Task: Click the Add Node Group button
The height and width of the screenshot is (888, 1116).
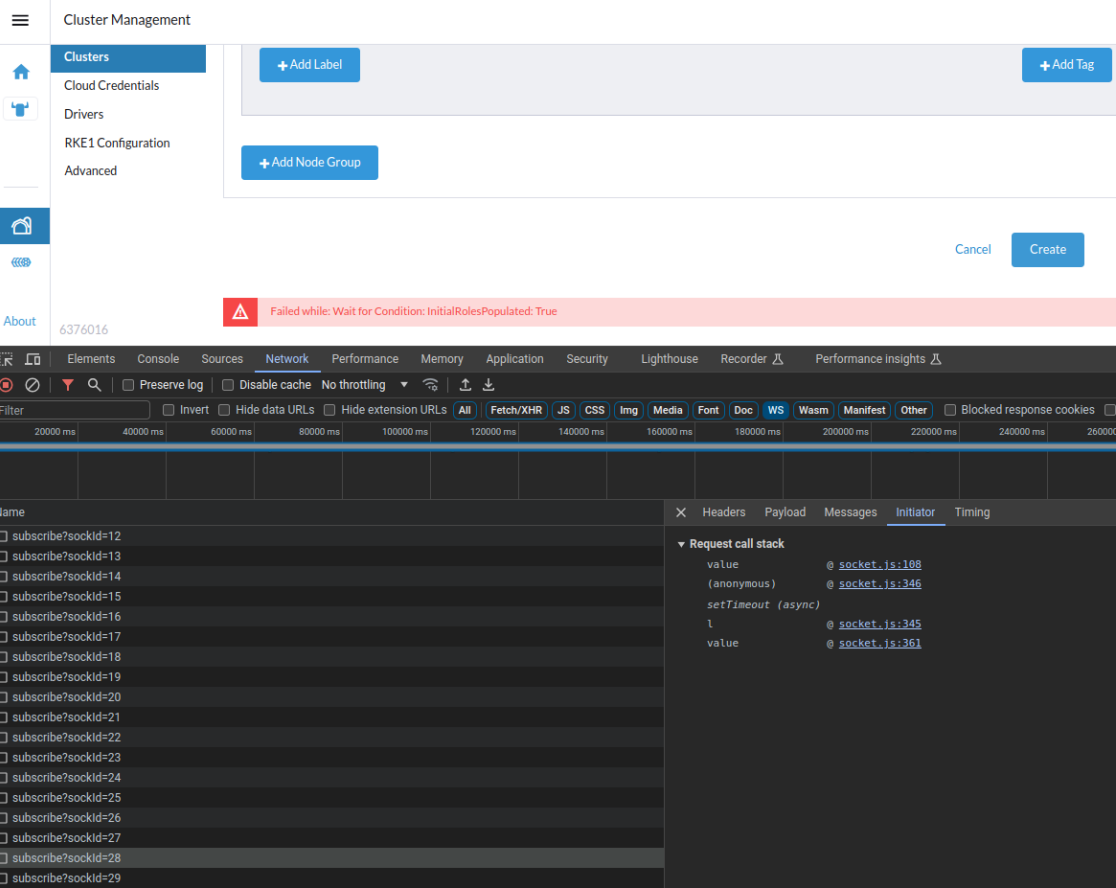Action: click(309, 162)
